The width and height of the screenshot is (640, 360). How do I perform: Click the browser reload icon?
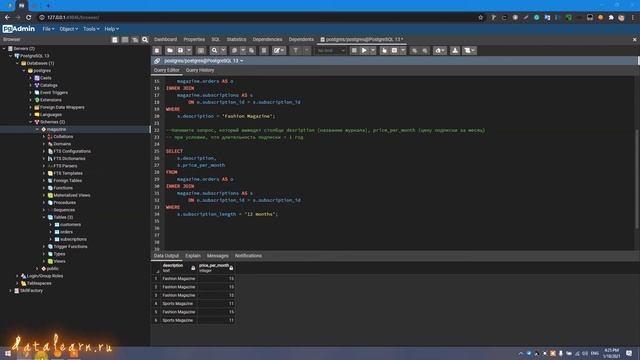tap(29, 18)
